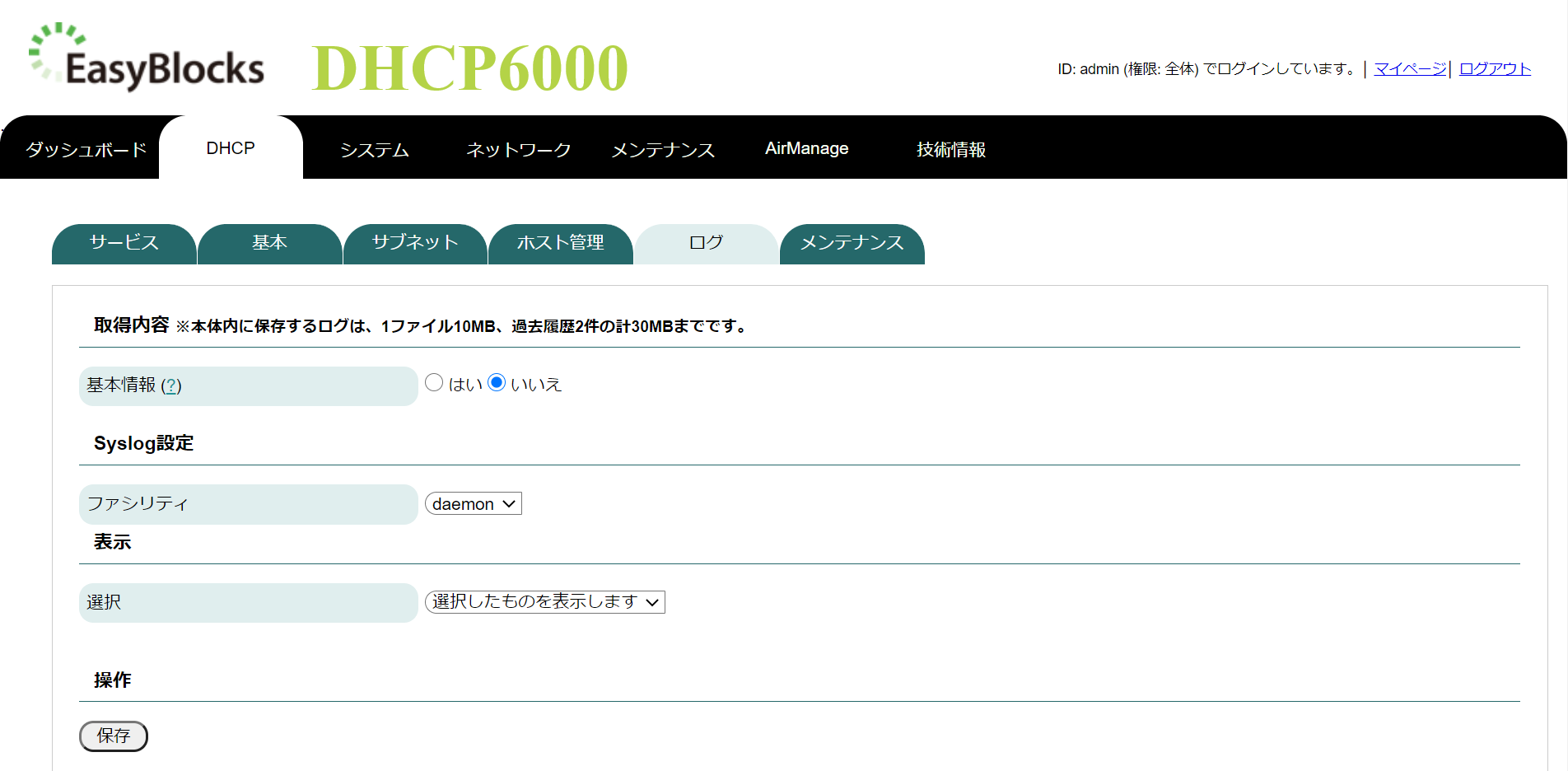Select はい for 基本情報

tap(434, 382)
